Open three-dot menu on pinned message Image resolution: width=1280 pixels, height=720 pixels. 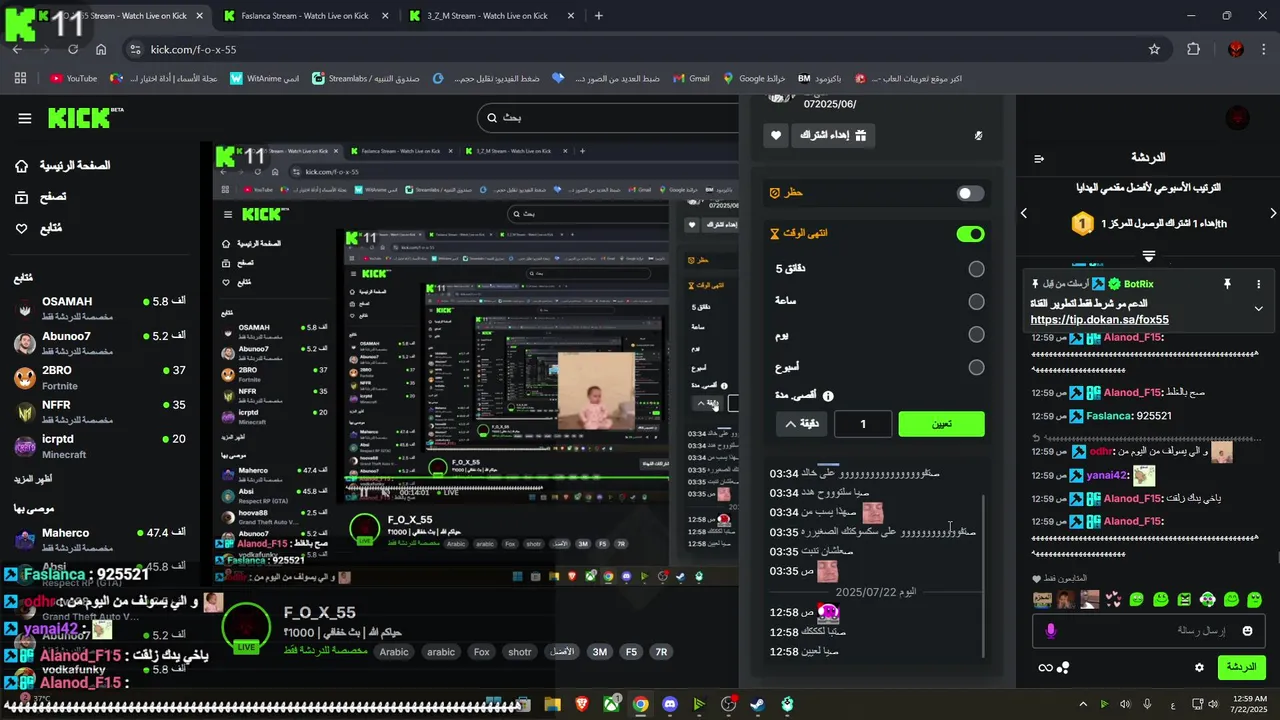(x=1259, y=284)
